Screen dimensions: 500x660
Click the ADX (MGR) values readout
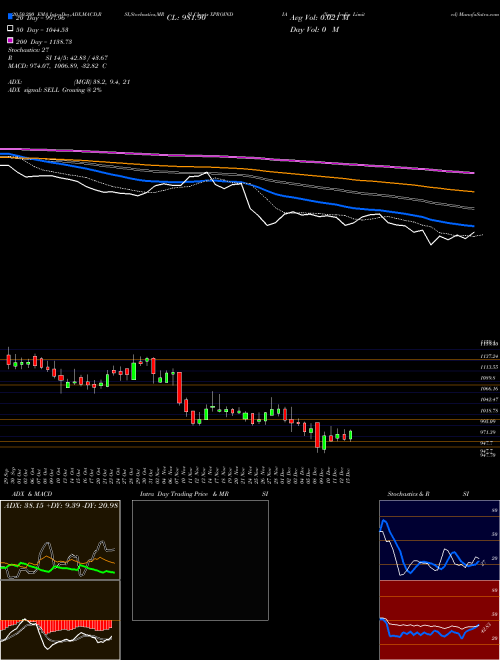[x=101, y=82]
